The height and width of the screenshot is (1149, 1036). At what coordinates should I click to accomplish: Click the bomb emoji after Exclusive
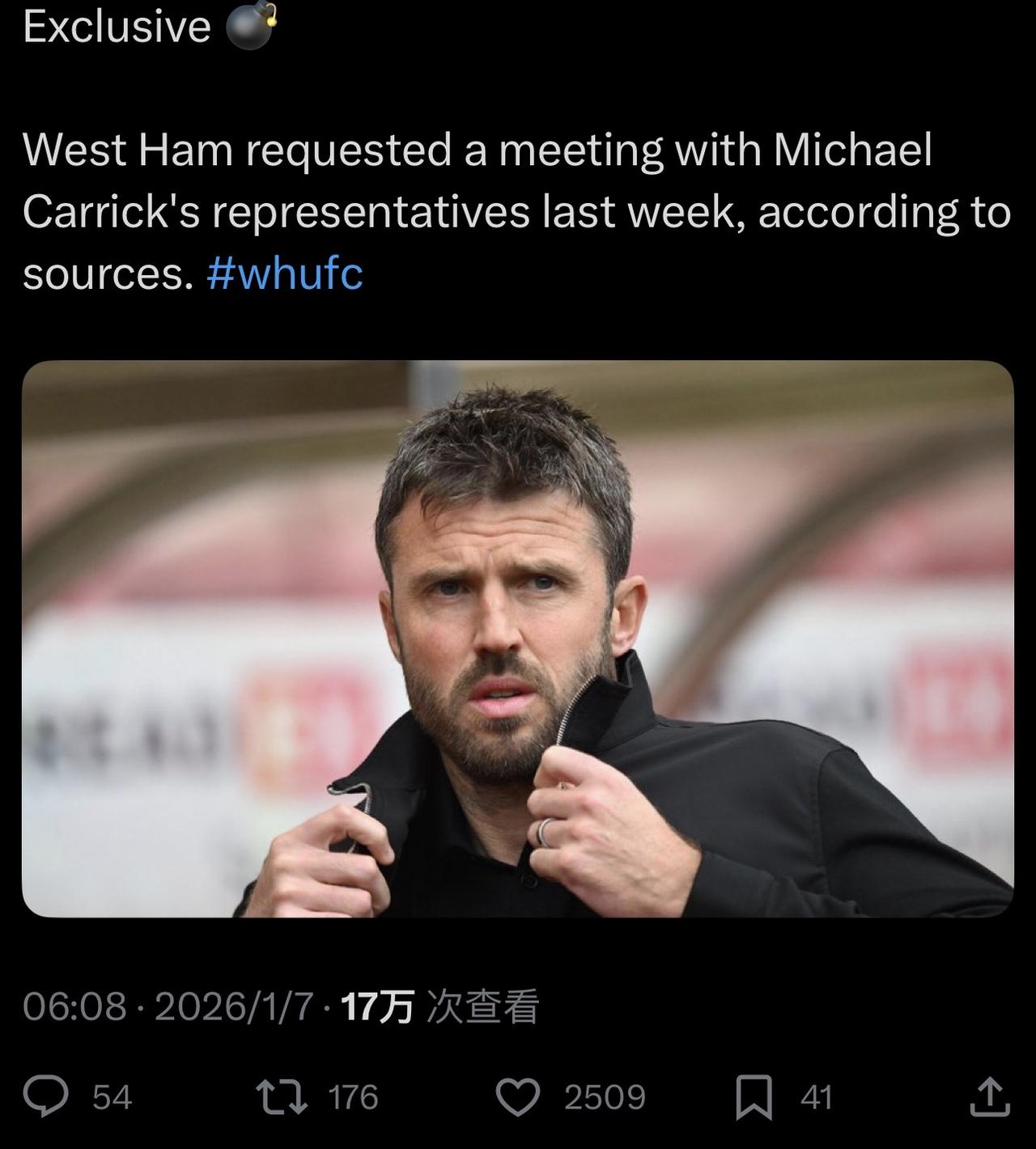pos(250,27)
